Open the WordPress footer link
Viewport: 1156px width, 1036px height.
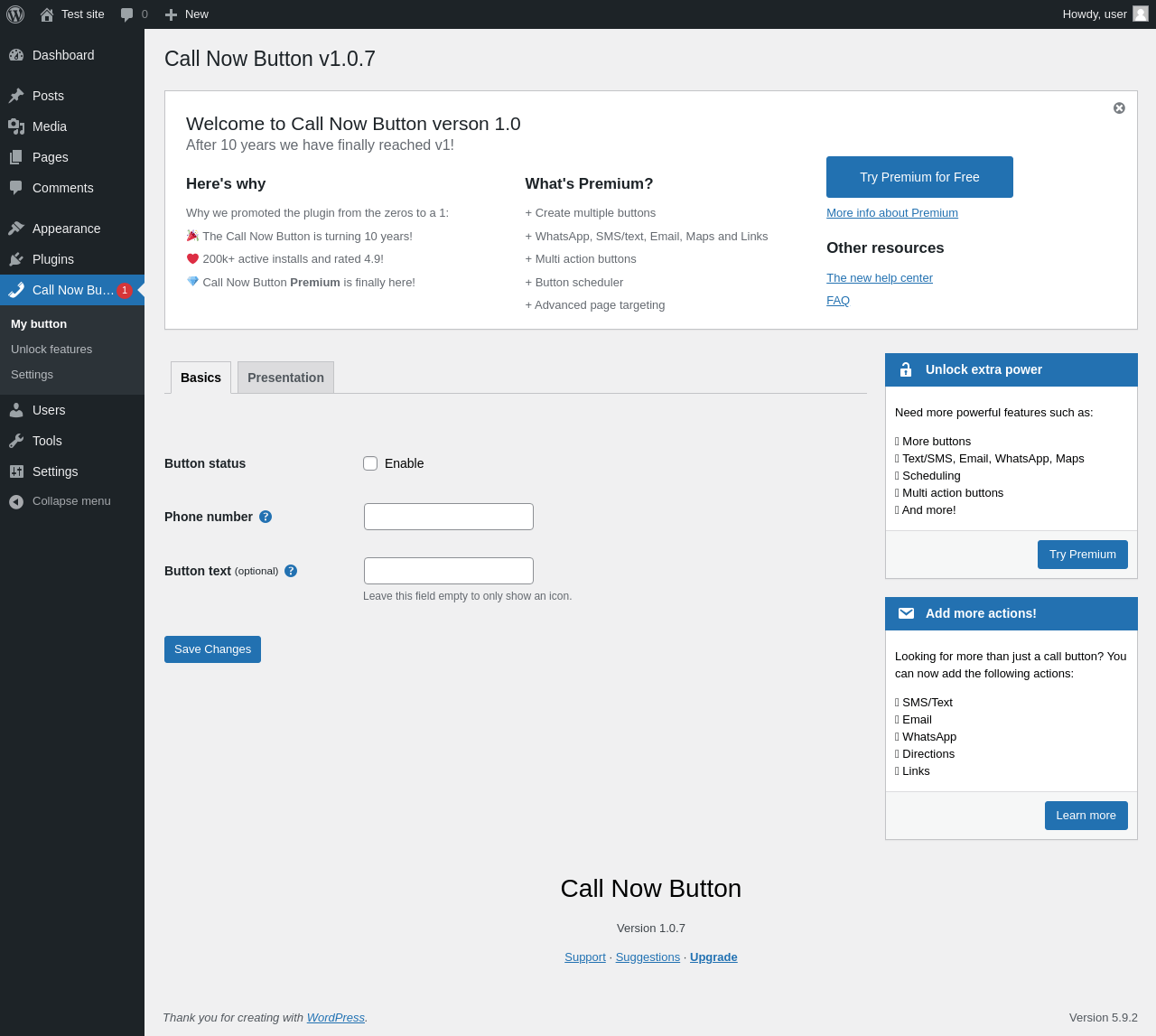point(336,1018)
